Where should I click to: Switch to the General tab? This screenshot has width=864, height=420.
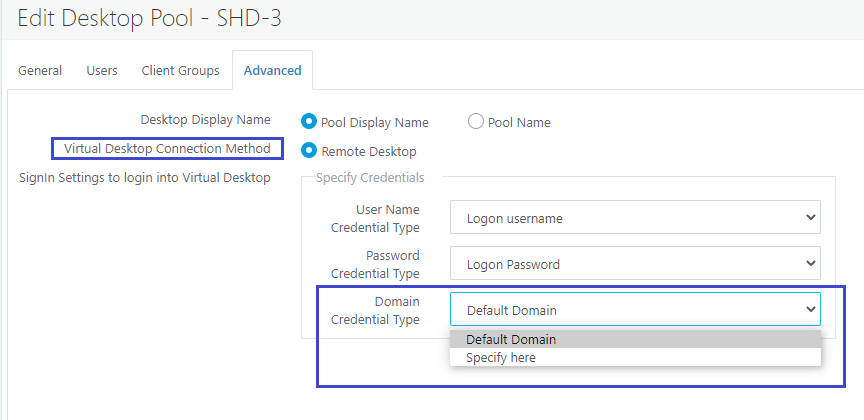tap(40, 71)
